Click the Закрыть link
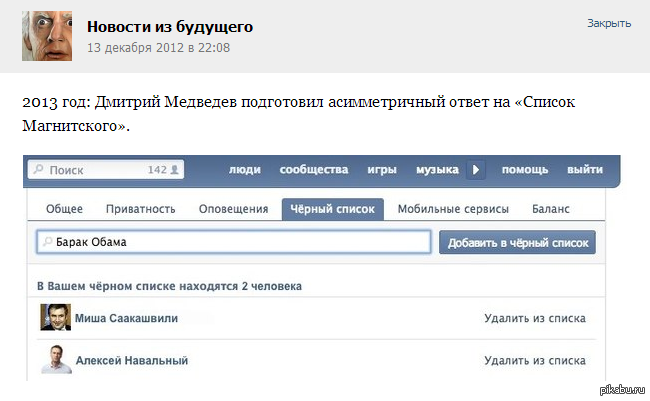 click(x=609, y=22)
